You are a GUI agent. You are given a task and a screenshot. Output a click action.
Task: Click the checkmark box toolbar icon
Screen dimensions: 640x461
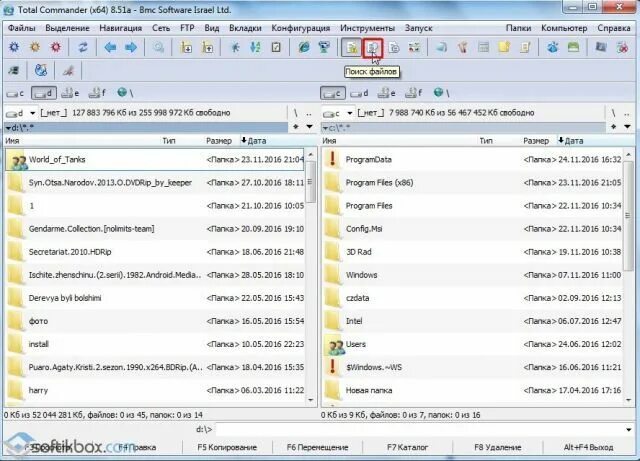tap(276, 47)
